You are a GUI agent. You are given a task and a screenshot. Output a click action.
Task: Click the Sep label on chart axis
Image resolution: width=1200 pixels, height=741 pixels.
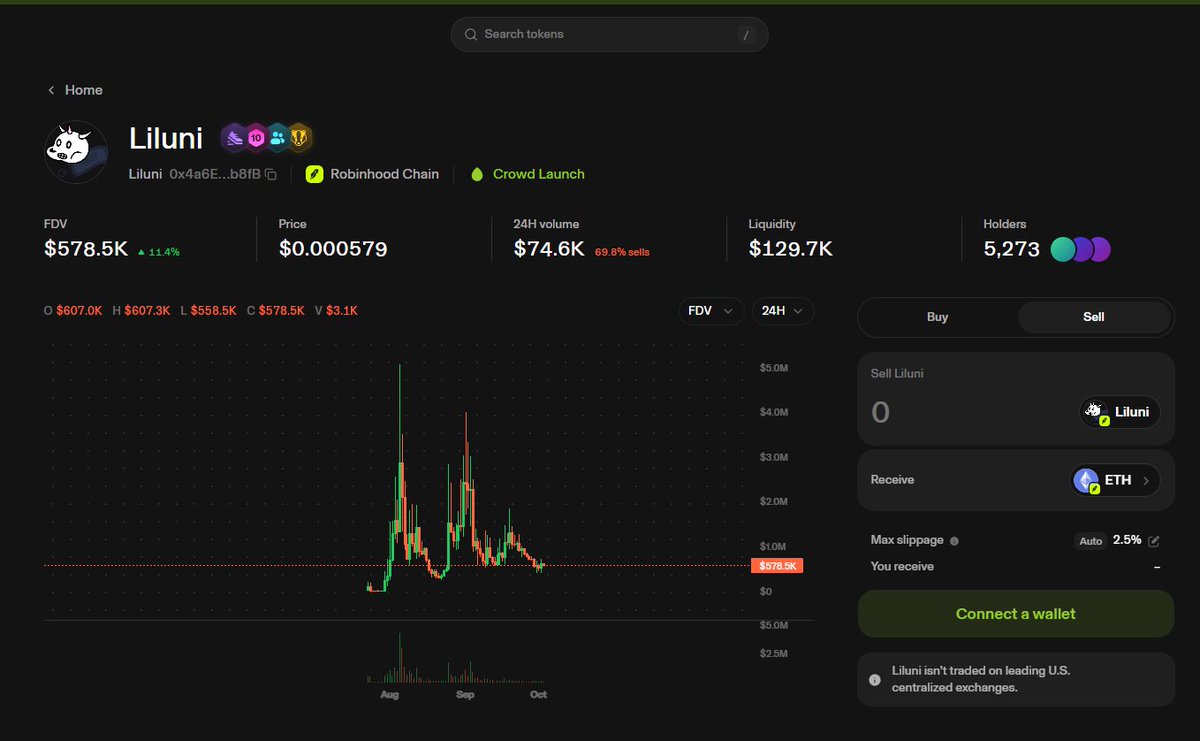[465, 694]
